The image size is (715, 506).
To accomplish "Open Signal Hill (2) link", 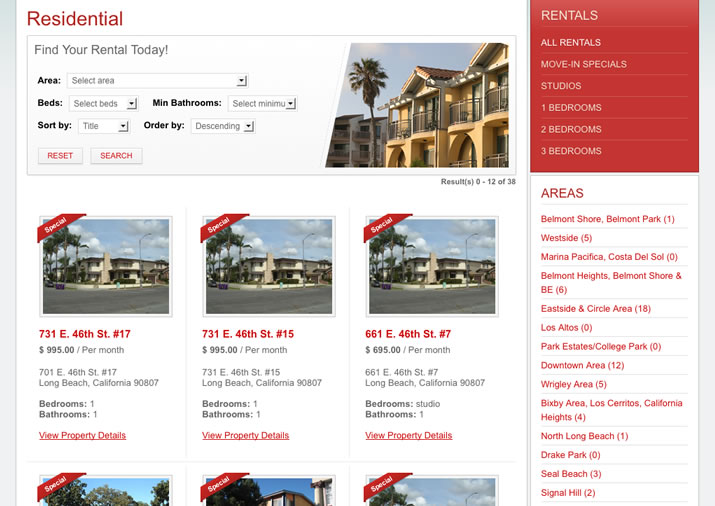I will [x=568, y=493].
